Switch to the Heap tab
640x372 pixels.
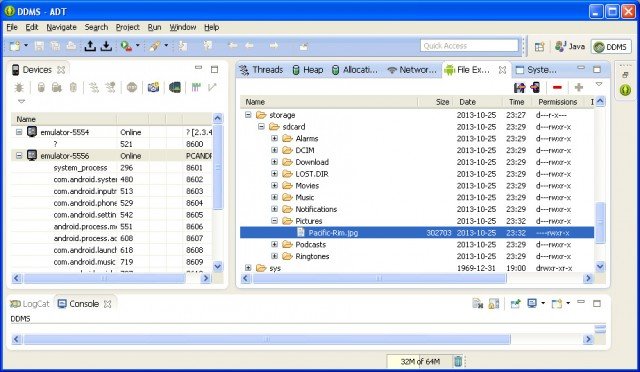308,70
